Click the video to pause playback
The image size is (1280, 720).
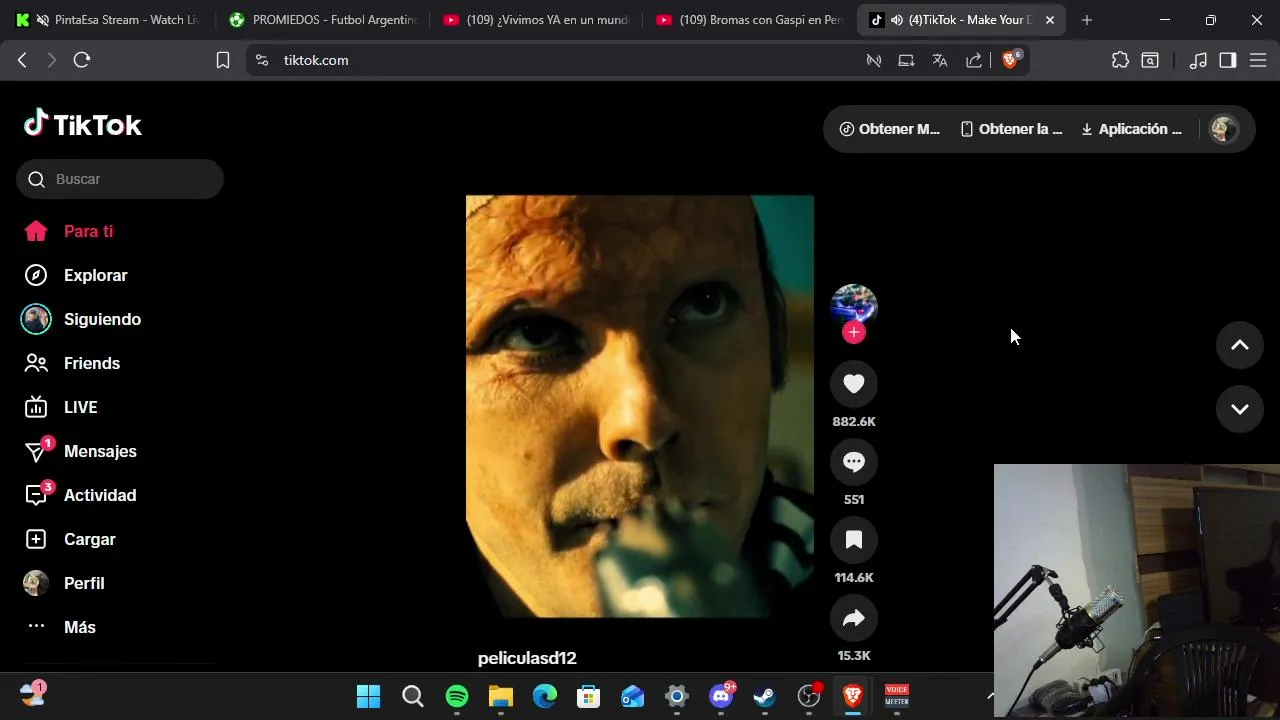click(640, 406)
